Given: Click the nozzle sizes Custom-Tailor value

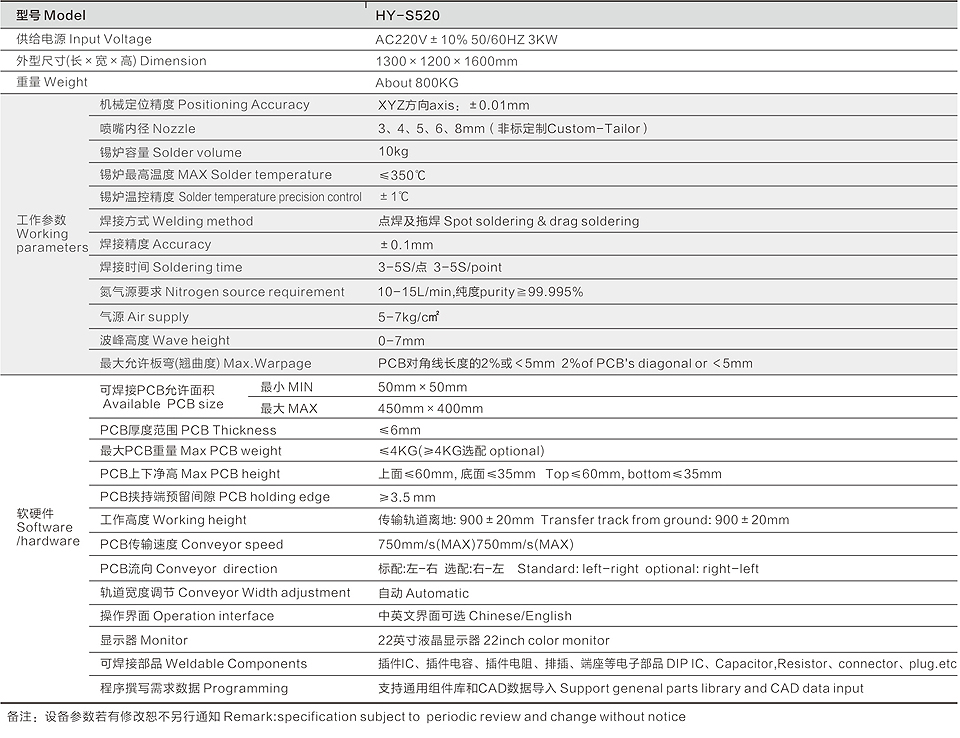Looking at the screenshot, I should click(512, 129).
